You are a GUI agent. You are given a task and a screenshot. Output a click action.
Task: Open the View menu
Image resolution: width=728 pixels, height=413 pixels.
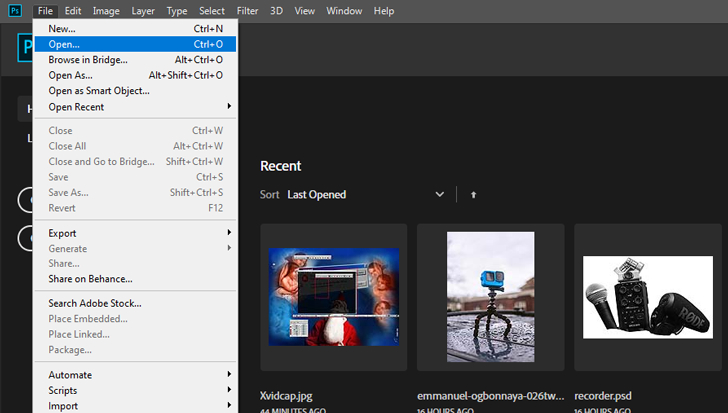tap(304, 11)
